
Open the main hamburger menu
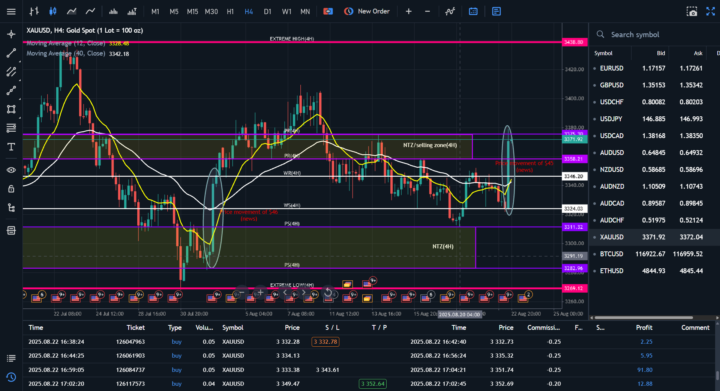[11, 11]
